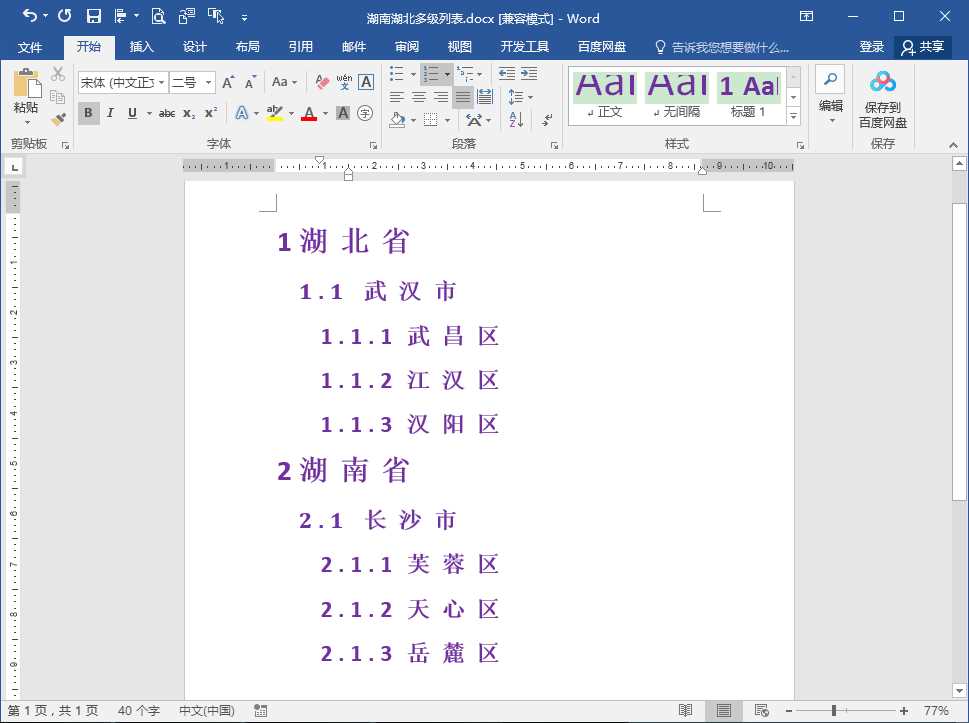The width and height of the screenshot is (969, 723).
Task: Select the subscript icon
Action: 189,113
